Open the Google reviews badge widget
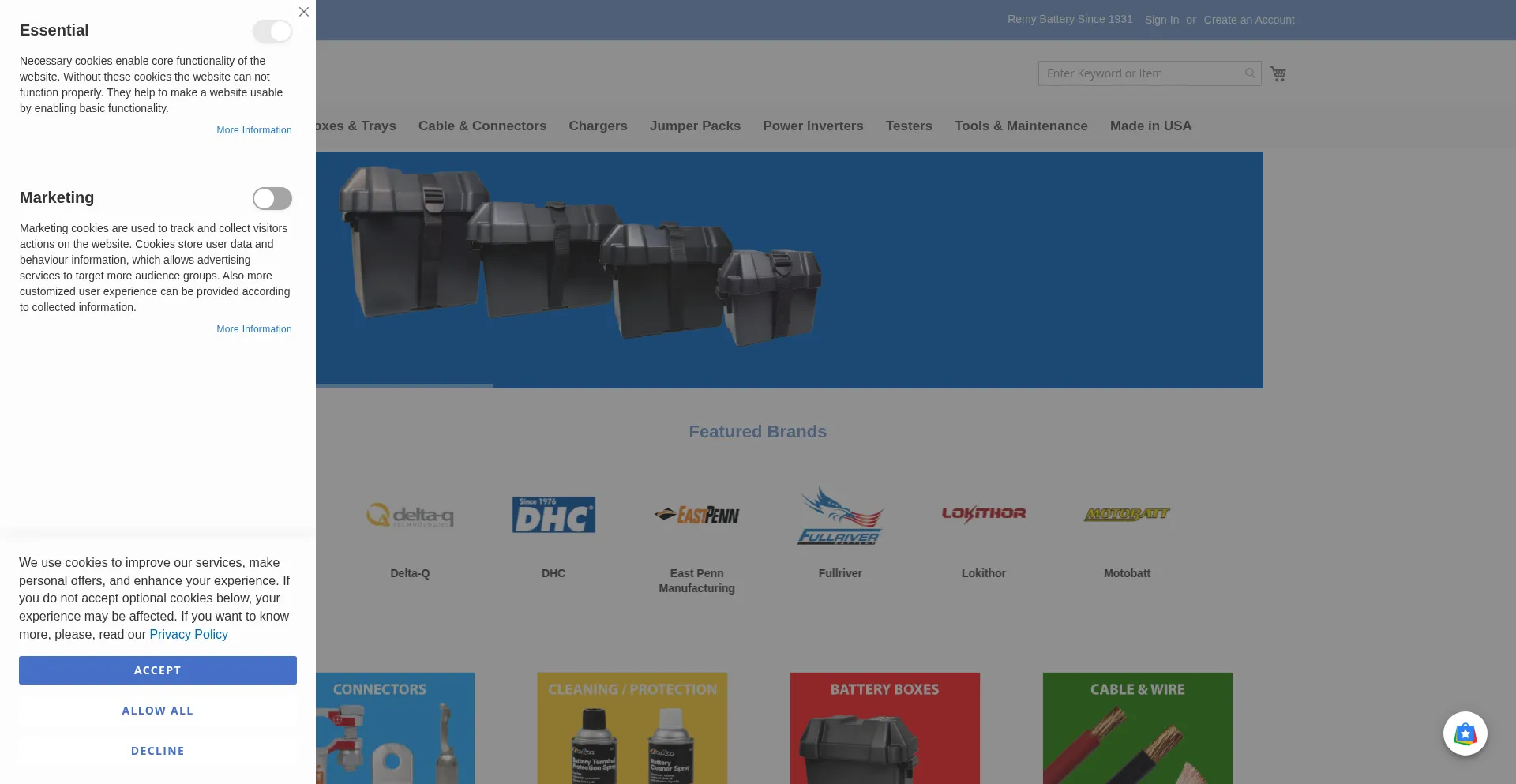Screen dimensions: 1516x784 [x=1465, y=733]
